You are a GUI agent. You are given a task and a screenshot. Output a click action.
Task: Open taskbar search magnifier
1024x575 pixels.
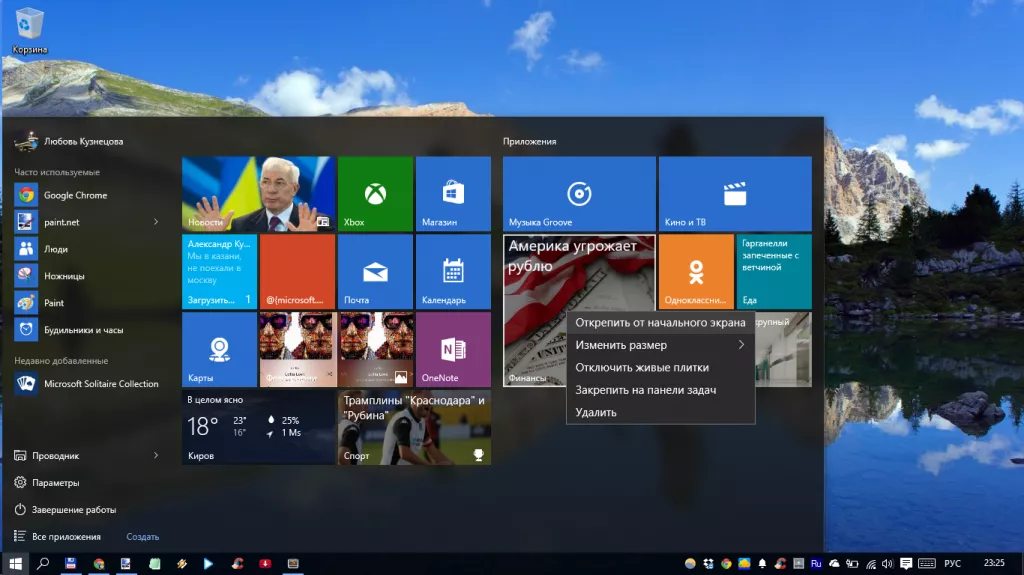click(43, 563)
